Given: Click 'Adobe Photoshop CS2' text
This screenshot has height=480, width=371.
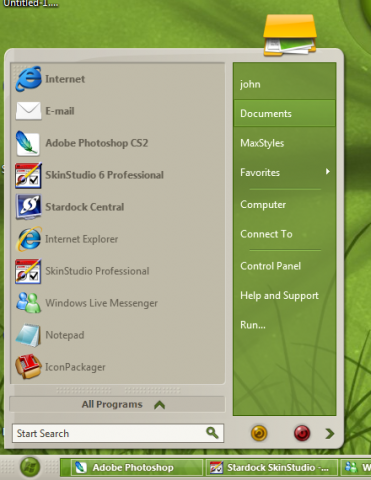Looking at the screenshot, I should pos(97,143).
